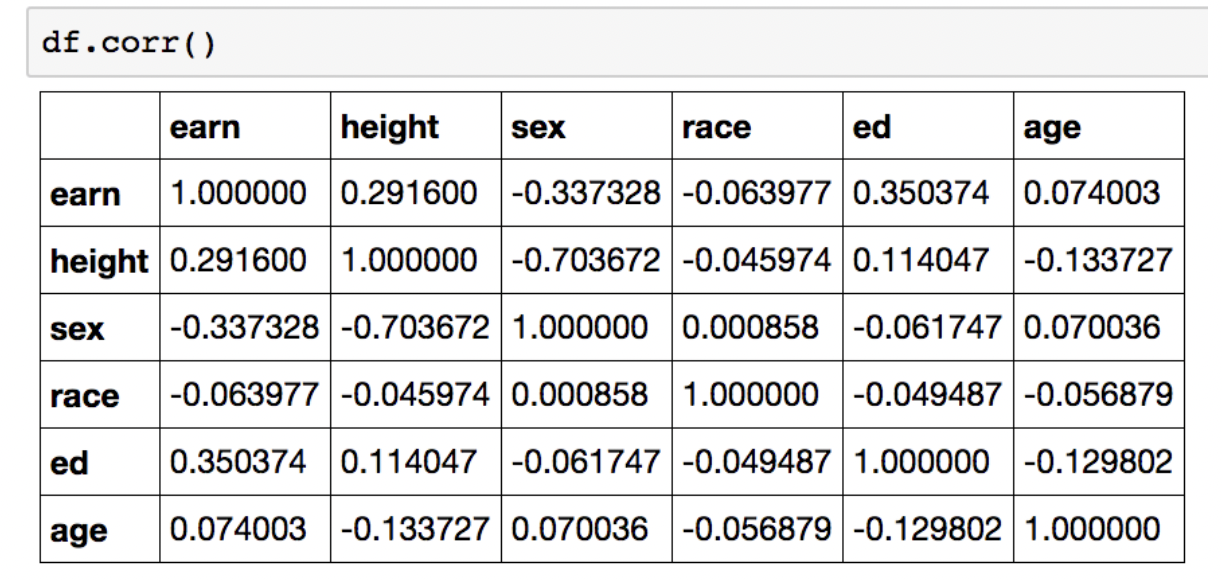Click 1.000000 in the earn row

pyautogui.click(x=241, y=192)
